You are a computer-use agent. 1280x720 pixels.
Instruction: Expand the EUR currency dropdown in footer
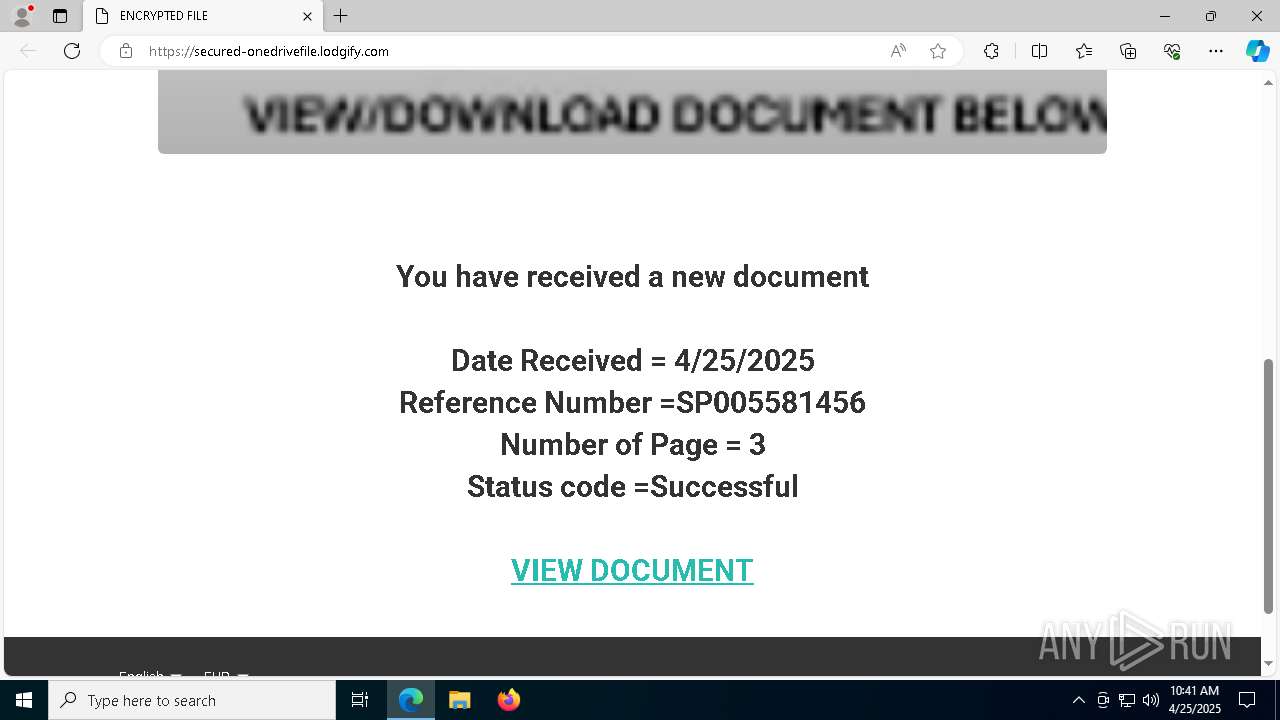tap(226, 675)
